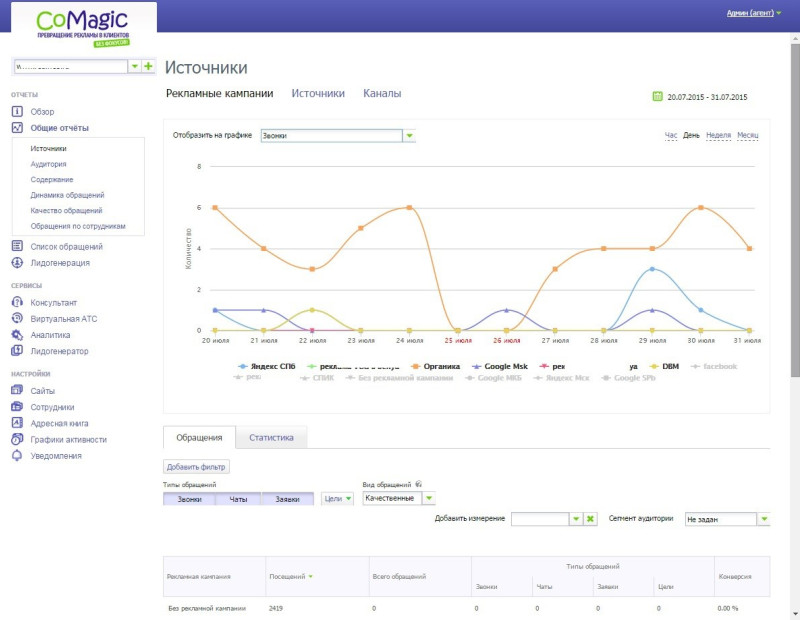Image resolution: width=800 pixels, height=620 pixels.
Task: Toggle the Чаты request type filter
Action: (238, 499)
